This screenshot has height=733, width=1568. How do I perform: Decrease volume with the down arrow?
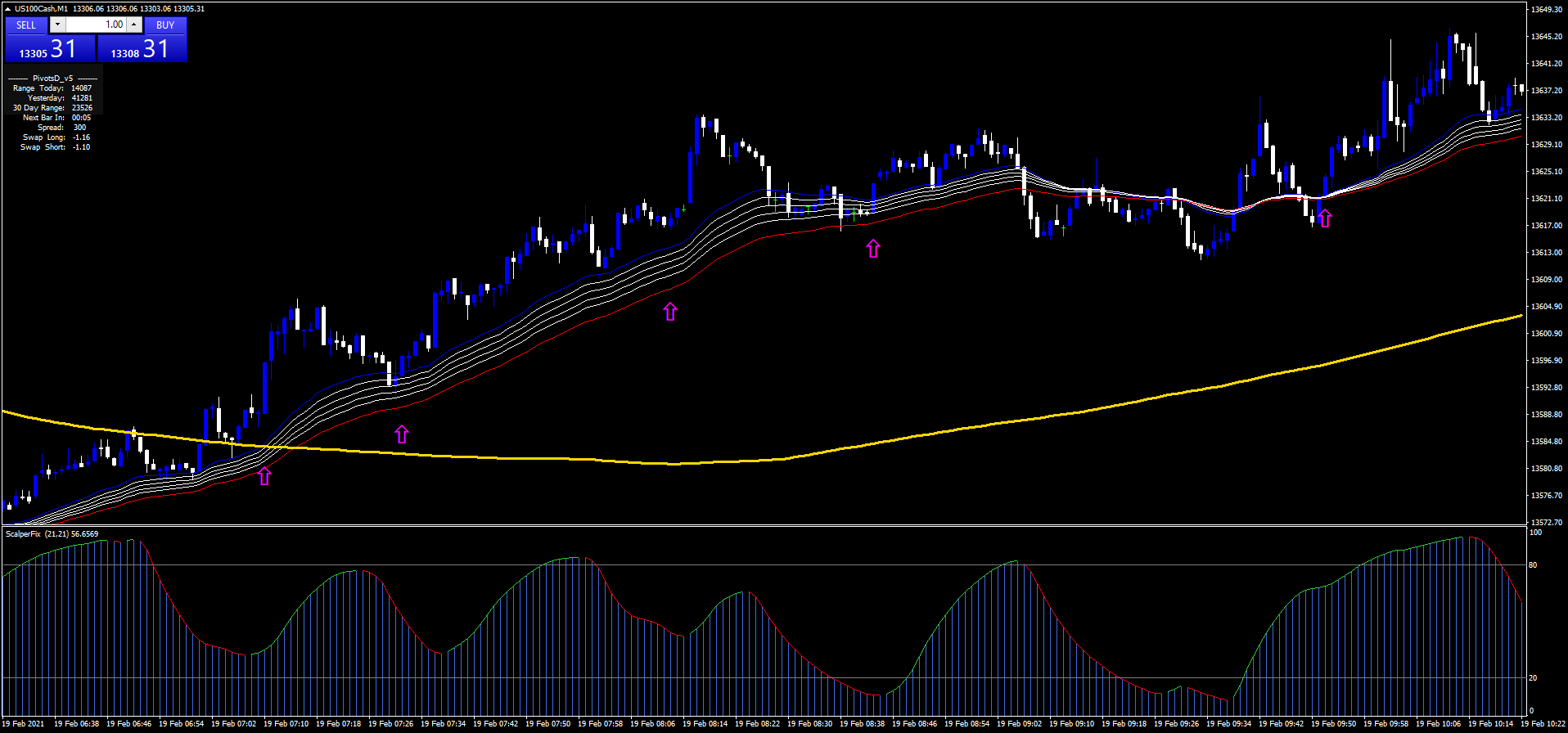pos(57,25)
